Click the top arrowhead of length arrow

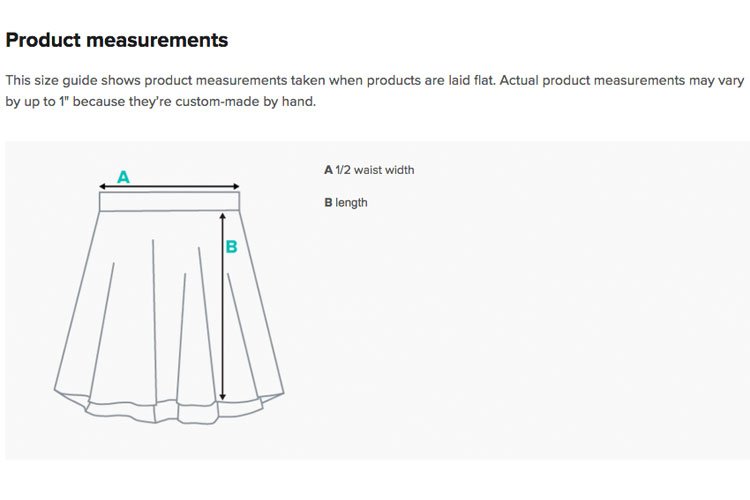pyautogui.click(x=222, y=216)
